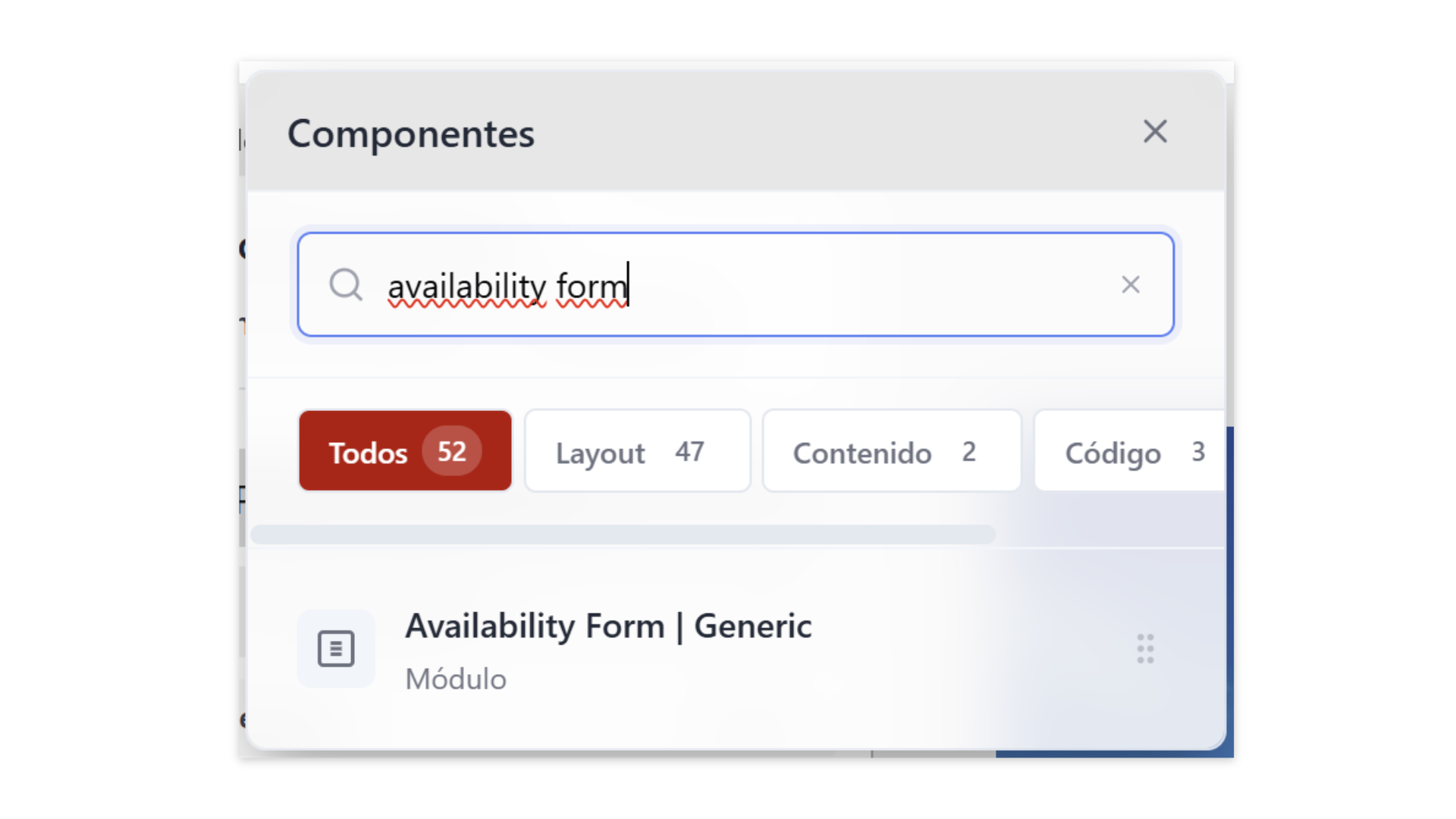Click the module icon beside Availability Form
Screen dimensions: 1456x819
click(x=336, y=649)
